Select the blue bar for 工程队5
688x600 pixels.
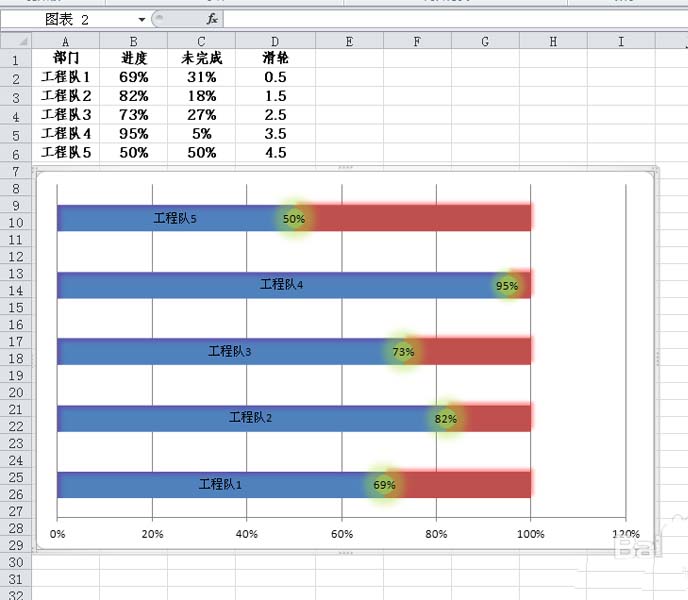point(167,218)
